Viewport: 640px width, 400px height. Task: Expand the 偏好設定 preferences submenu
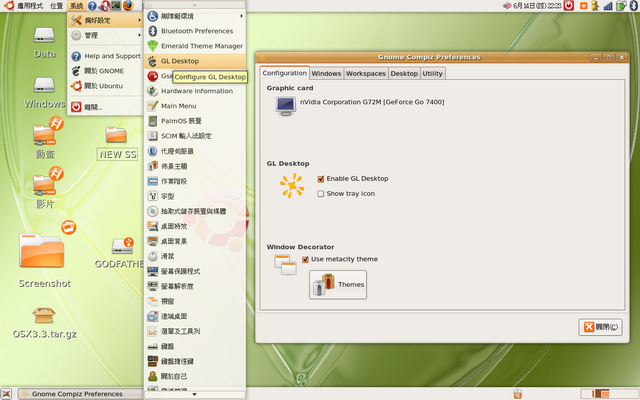(105, 20)
